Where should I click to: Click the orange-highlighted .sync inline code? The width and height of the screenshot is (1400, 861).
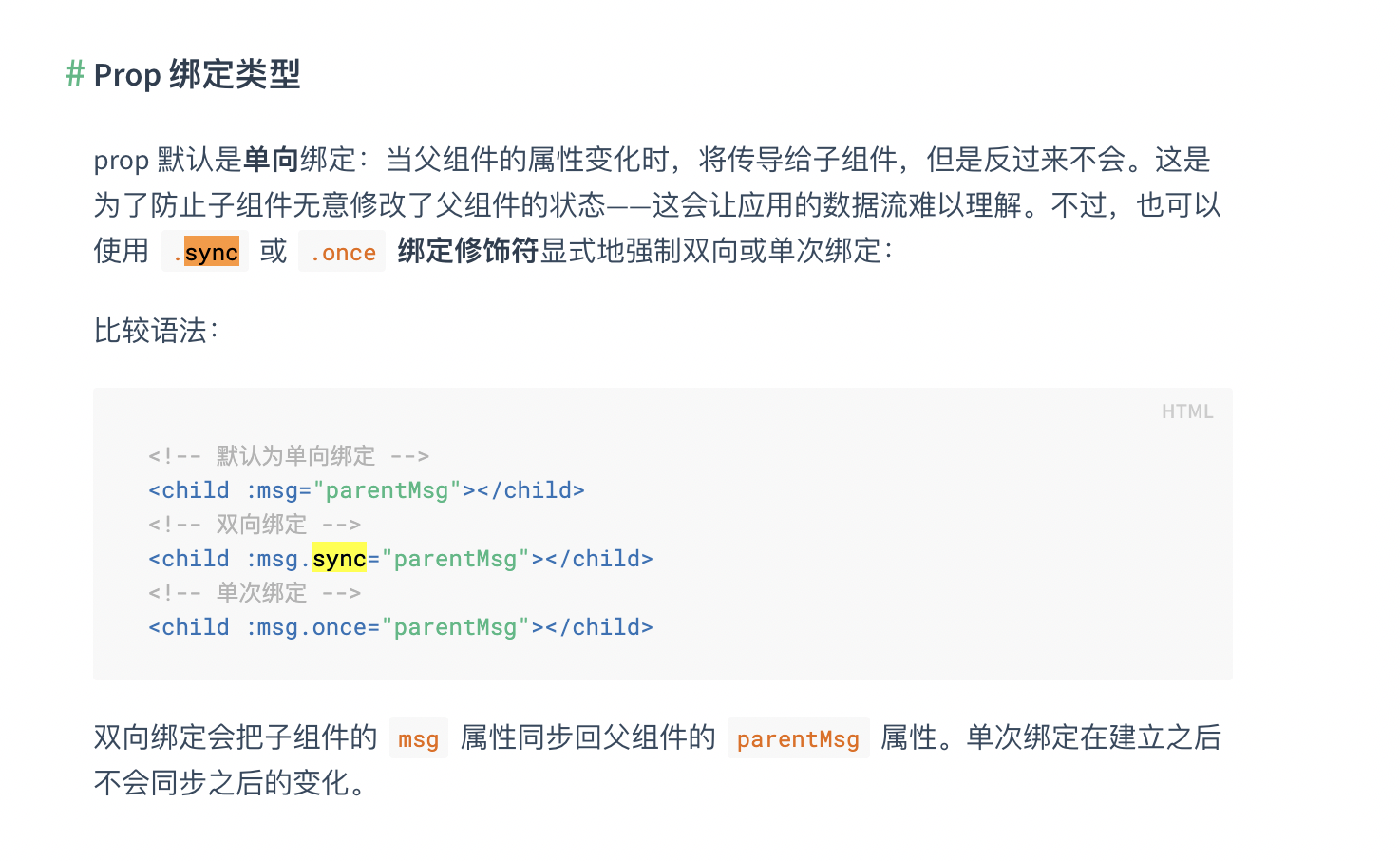coord(205,252)
